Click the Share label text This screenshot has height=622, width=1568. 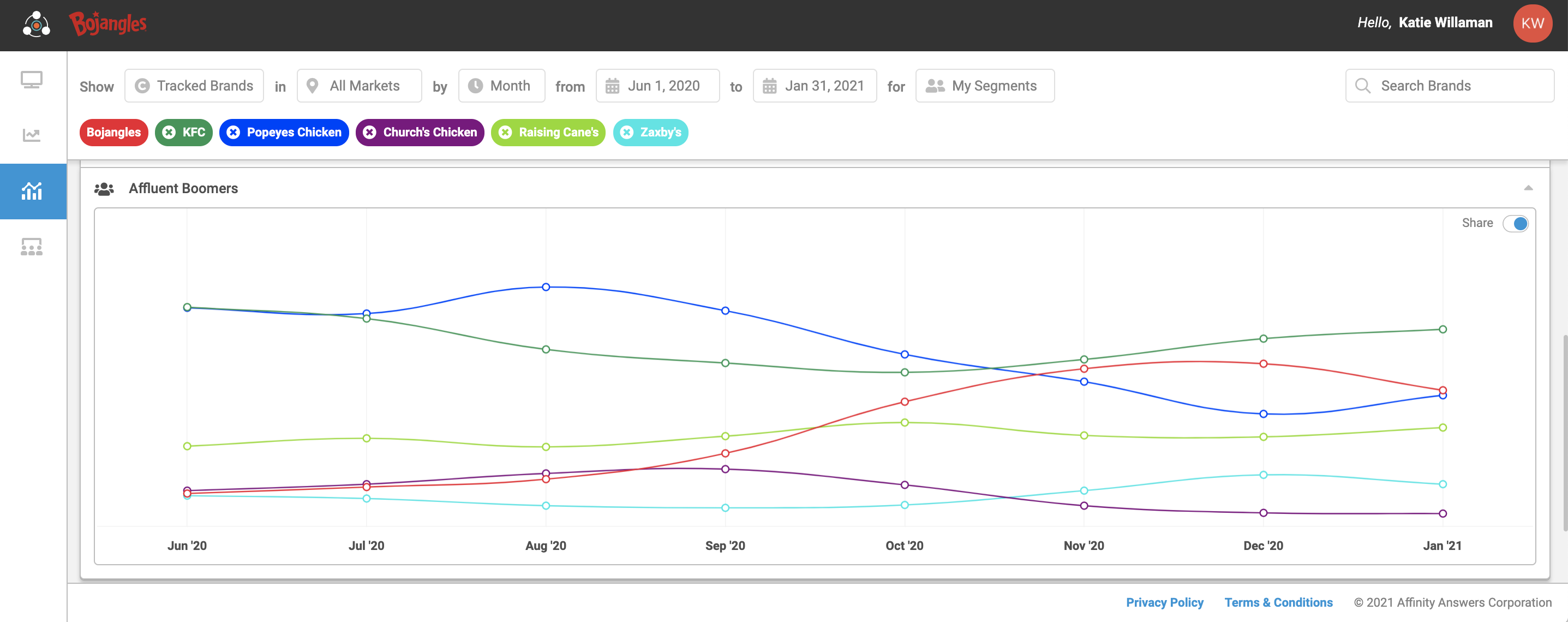coord(1477,223)
